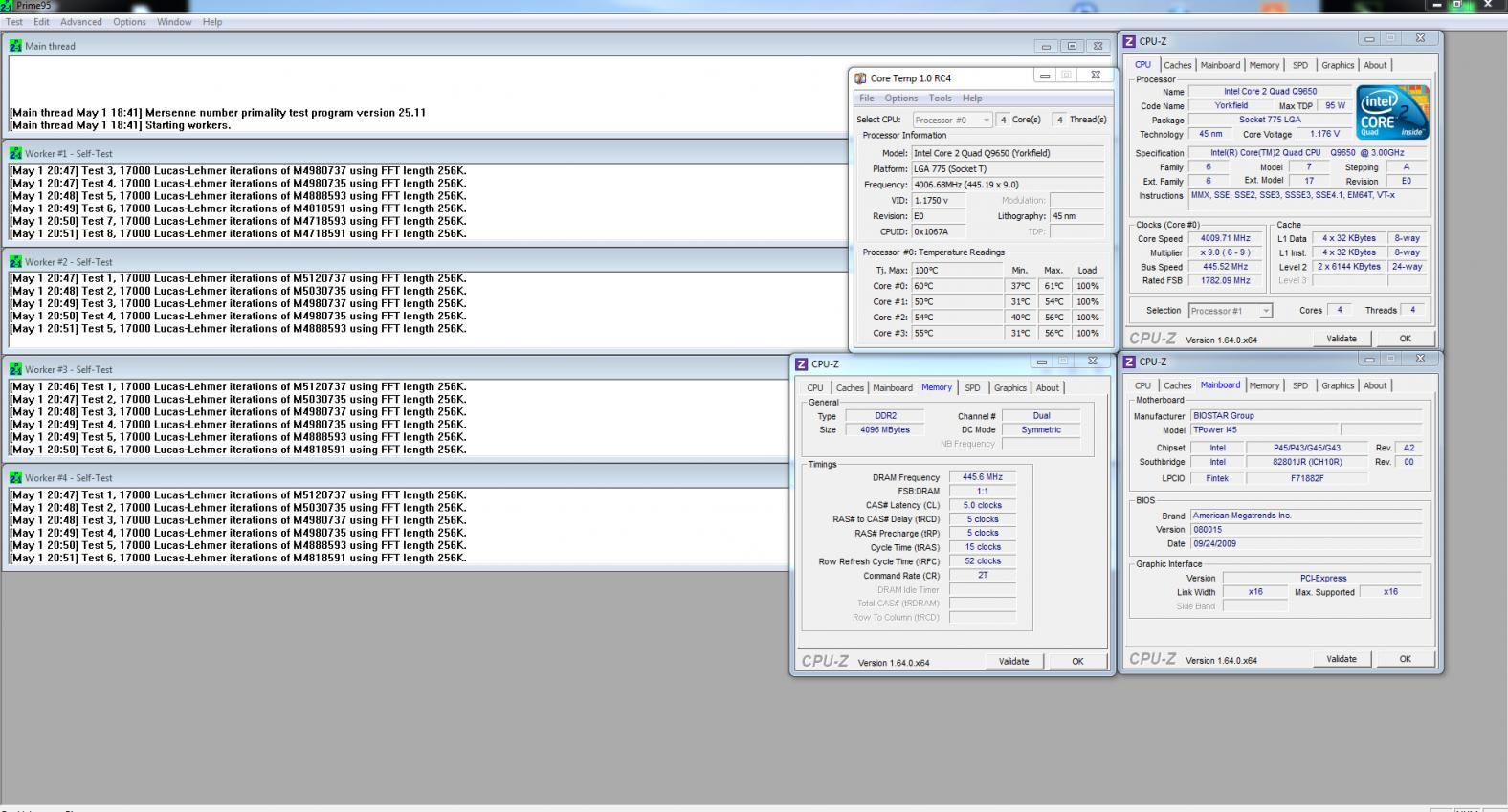Click the Worker #1 Self-Test window icon
The image size is (1508, 812).
click(15, 153)
